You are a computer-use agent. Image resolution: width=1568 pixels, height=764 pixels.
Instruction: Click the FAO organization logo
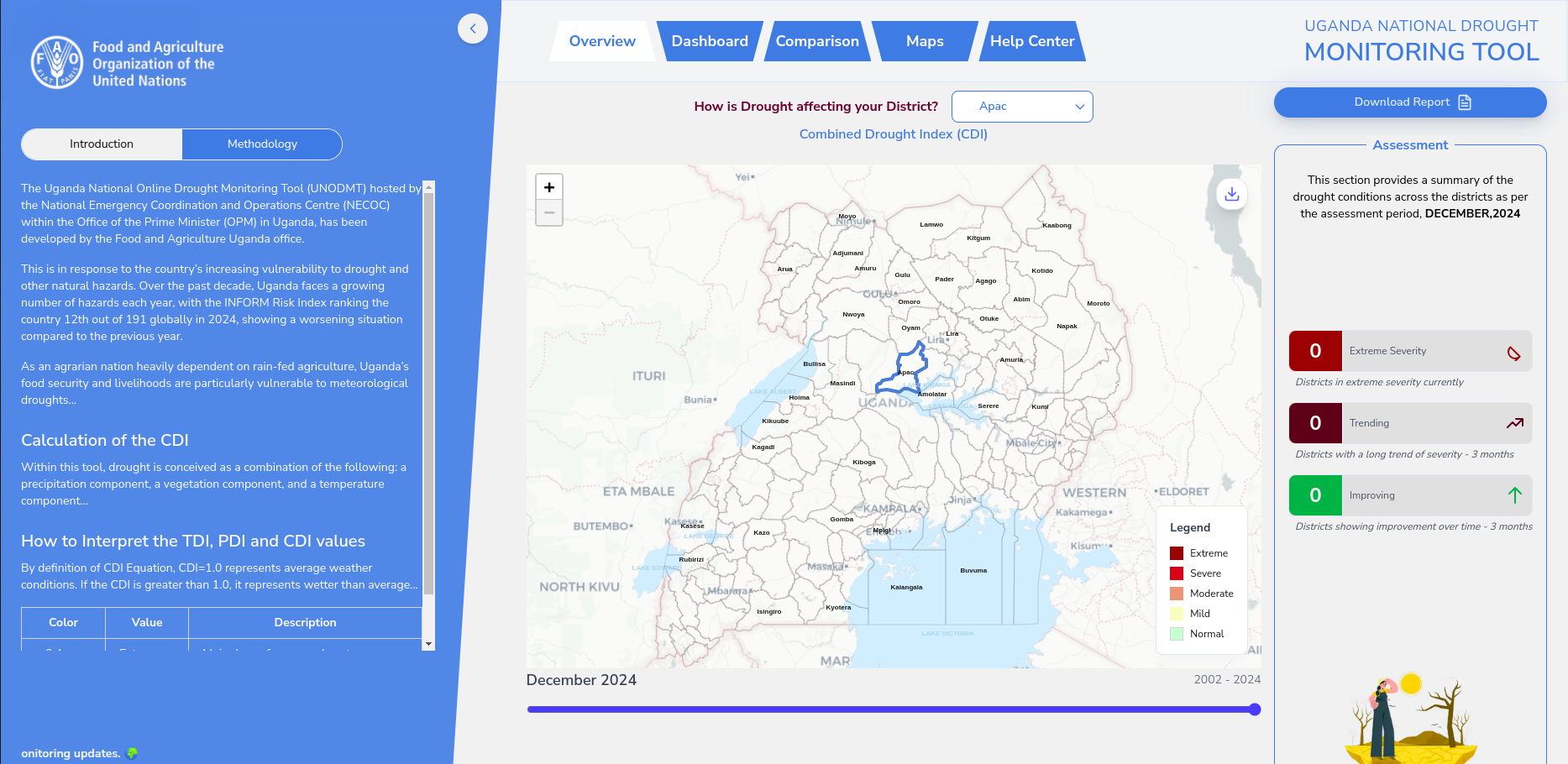point(57,62)
